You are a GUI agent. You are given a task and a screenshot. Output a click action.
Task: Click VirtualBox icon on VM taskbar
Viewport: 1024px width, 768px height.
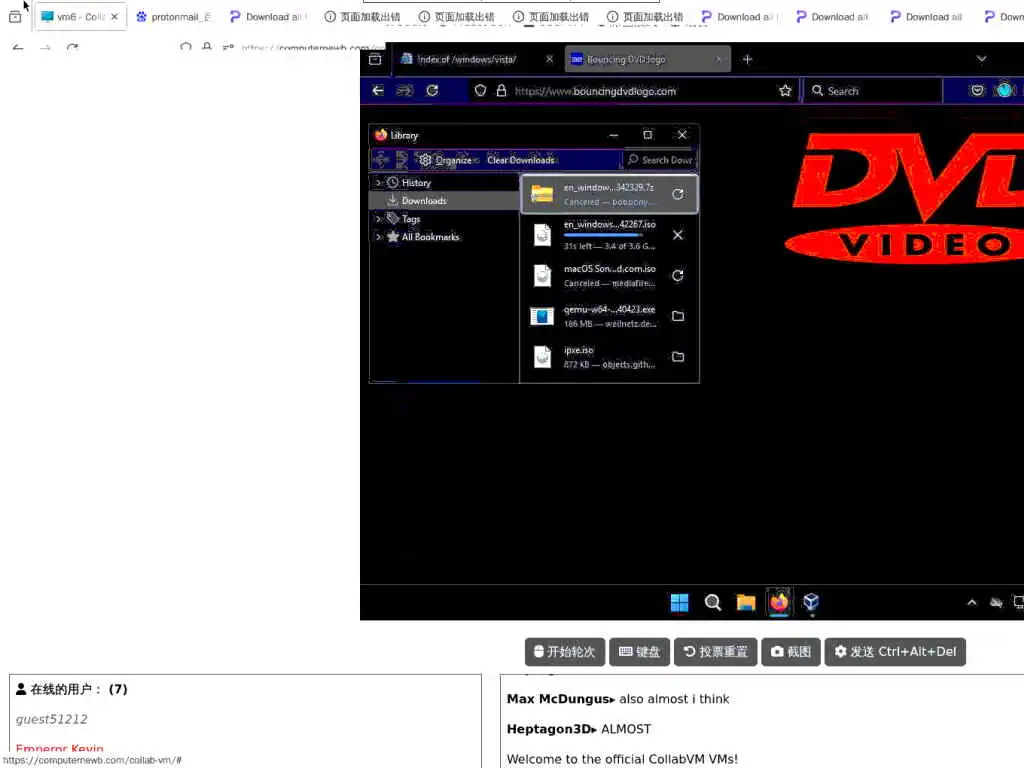pos(811,601)
